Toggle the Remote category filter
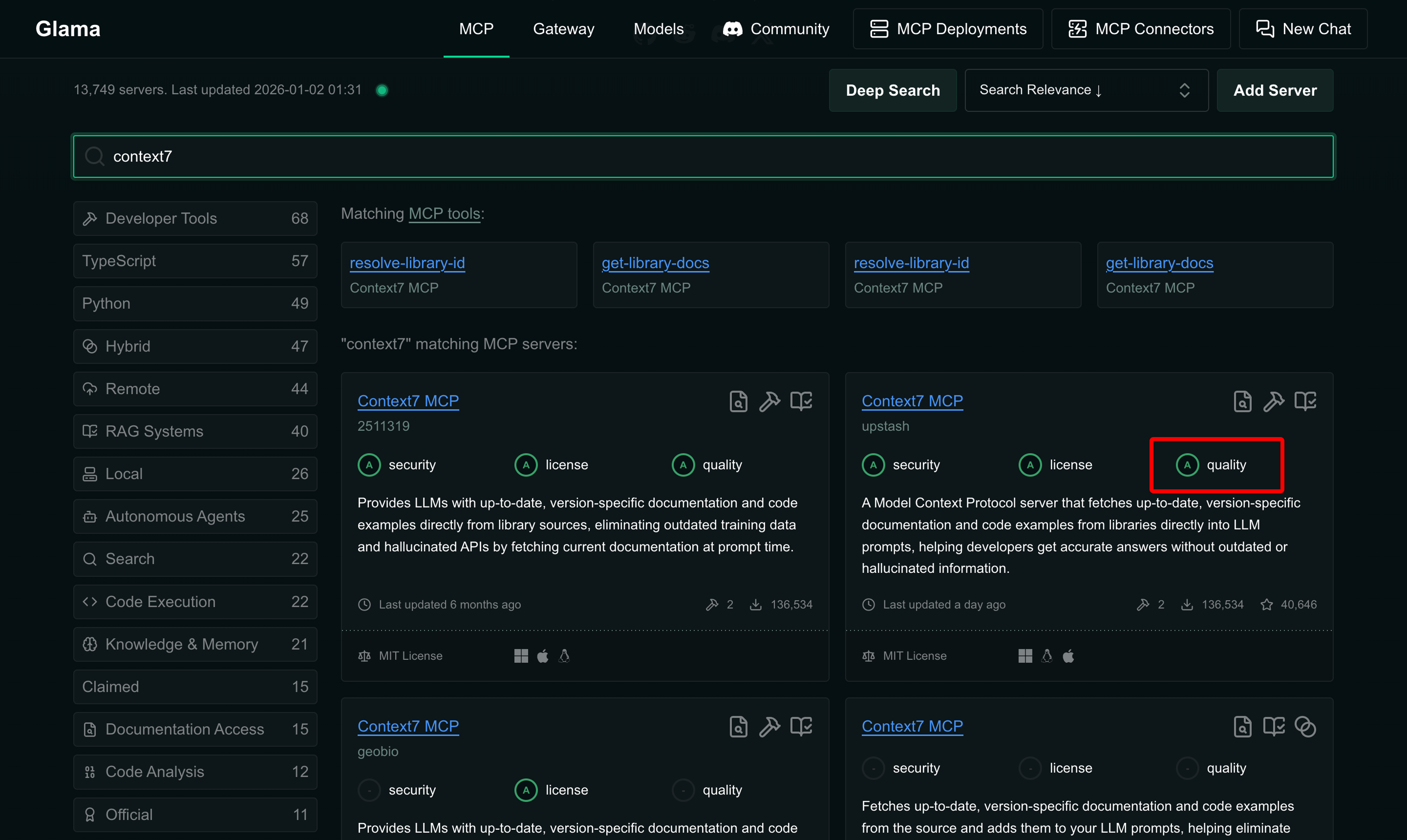Image resolution: width=1407 pixels, height=840 pixels. tap(195, 389)
